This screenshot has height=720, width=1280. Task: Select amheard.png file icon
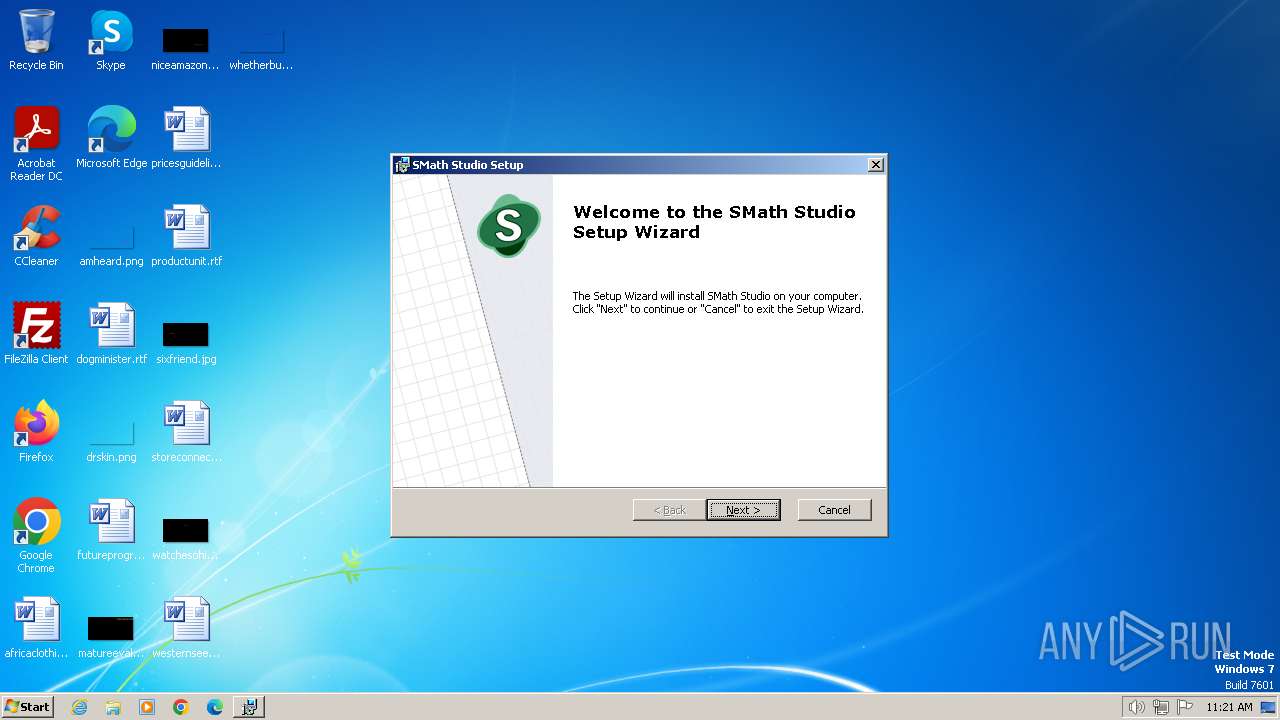tap(111, 244)
